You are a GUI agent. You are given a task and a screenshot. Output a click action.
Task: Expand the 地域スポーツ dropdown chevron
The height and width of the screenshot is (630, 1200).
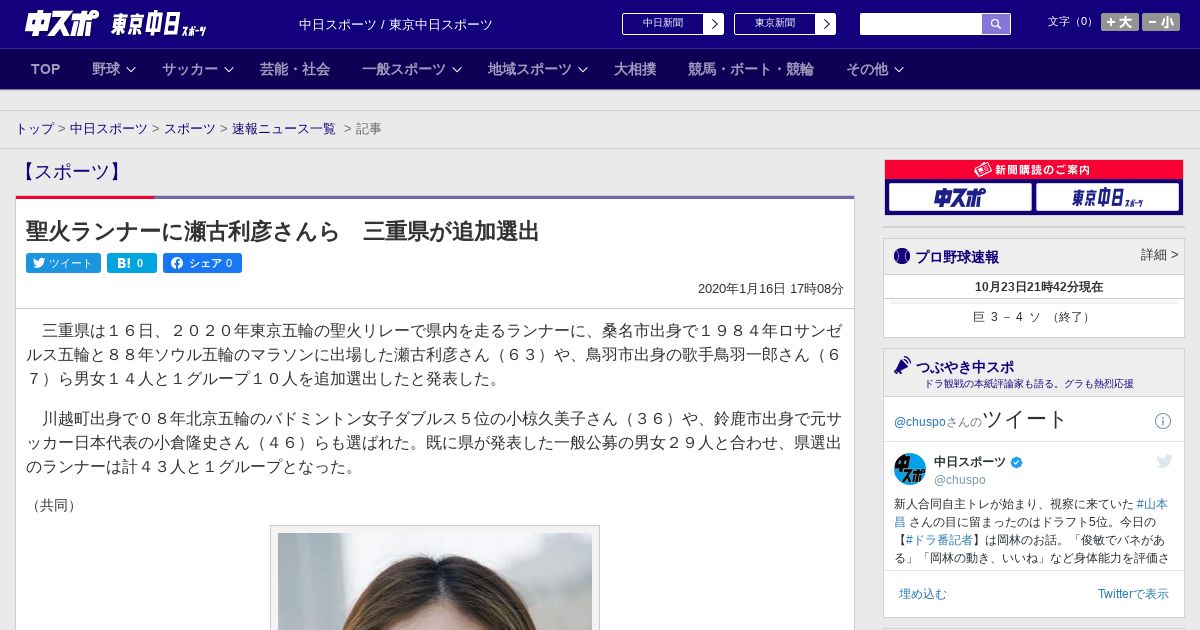[583, 70]
